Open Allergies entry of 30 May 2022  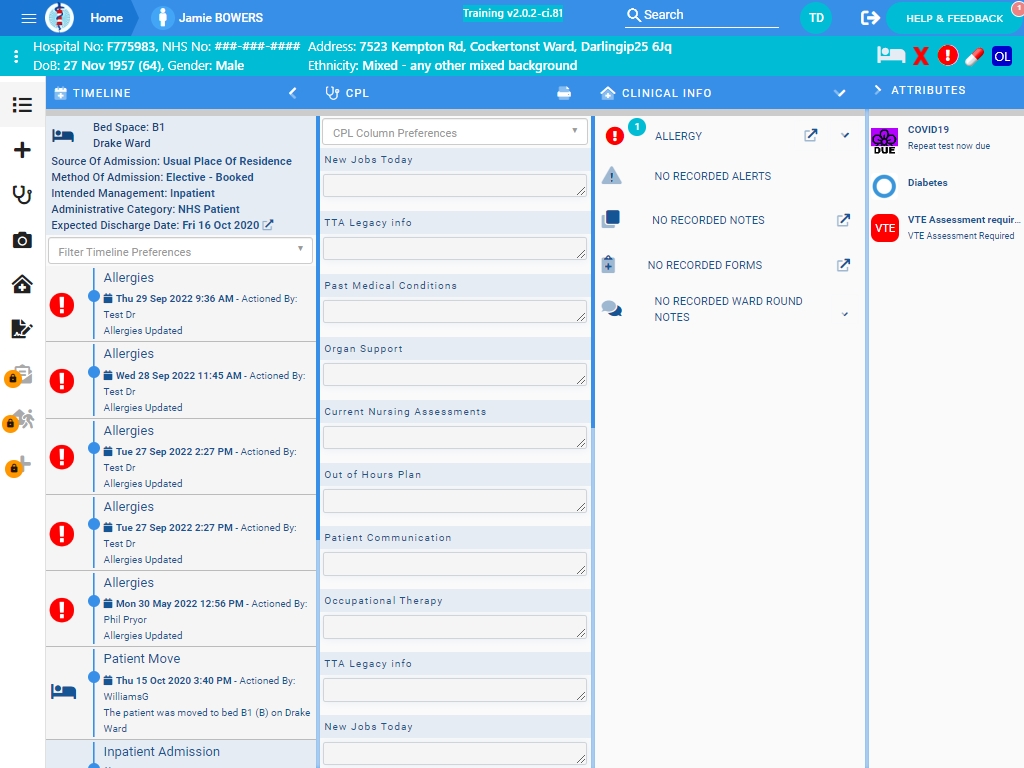(181, 609)
